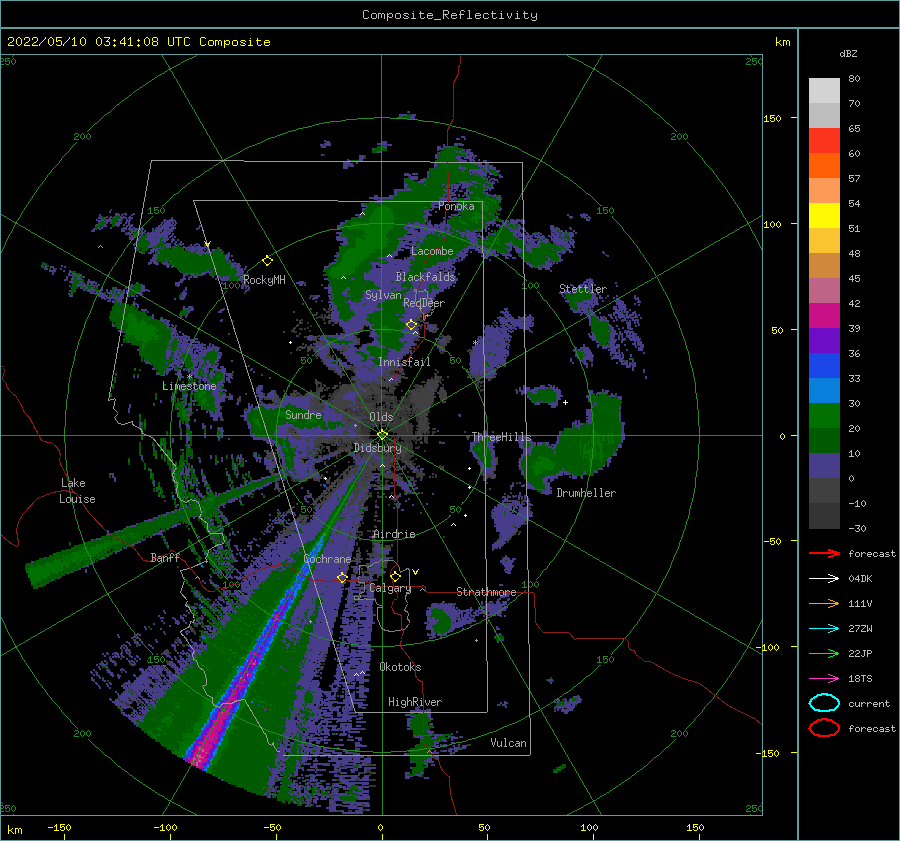Image resolution: width=900 pixels, height=841 pixels.
Task: Click the yellow diamond marker below Cochrane
Action: 342,577
